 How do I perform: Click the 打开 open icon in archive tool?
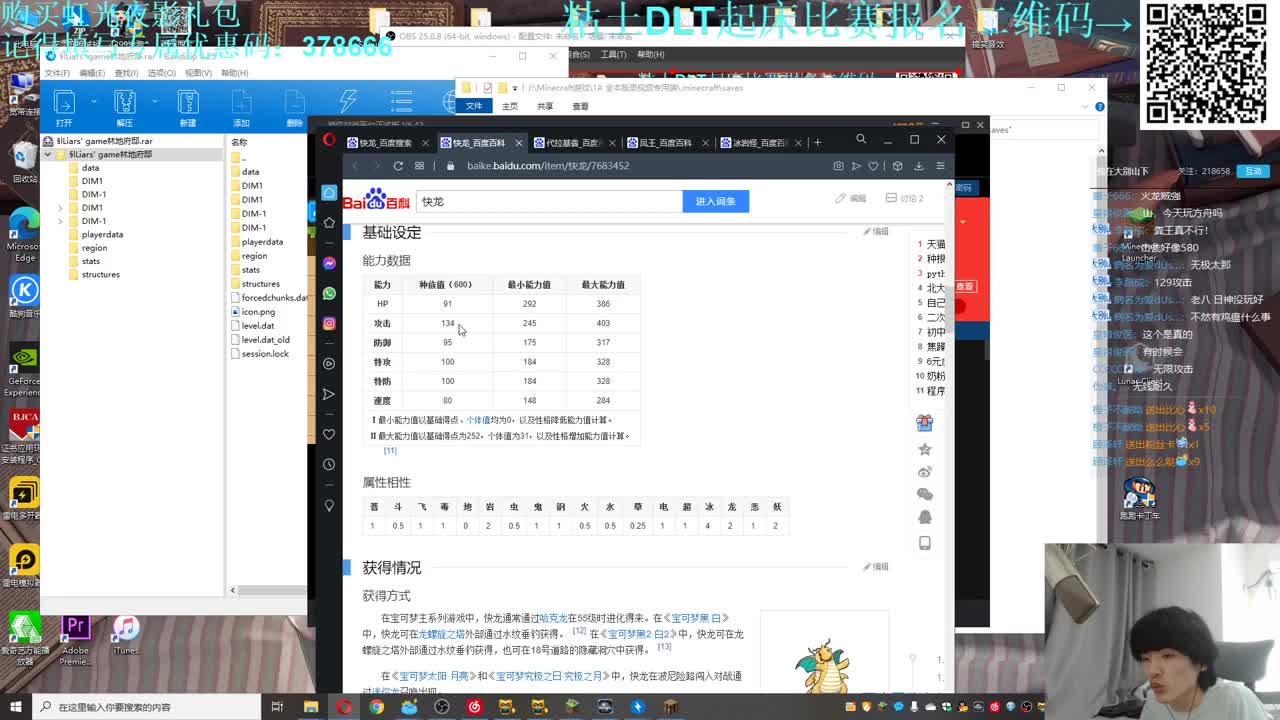[x=64, y=108]
